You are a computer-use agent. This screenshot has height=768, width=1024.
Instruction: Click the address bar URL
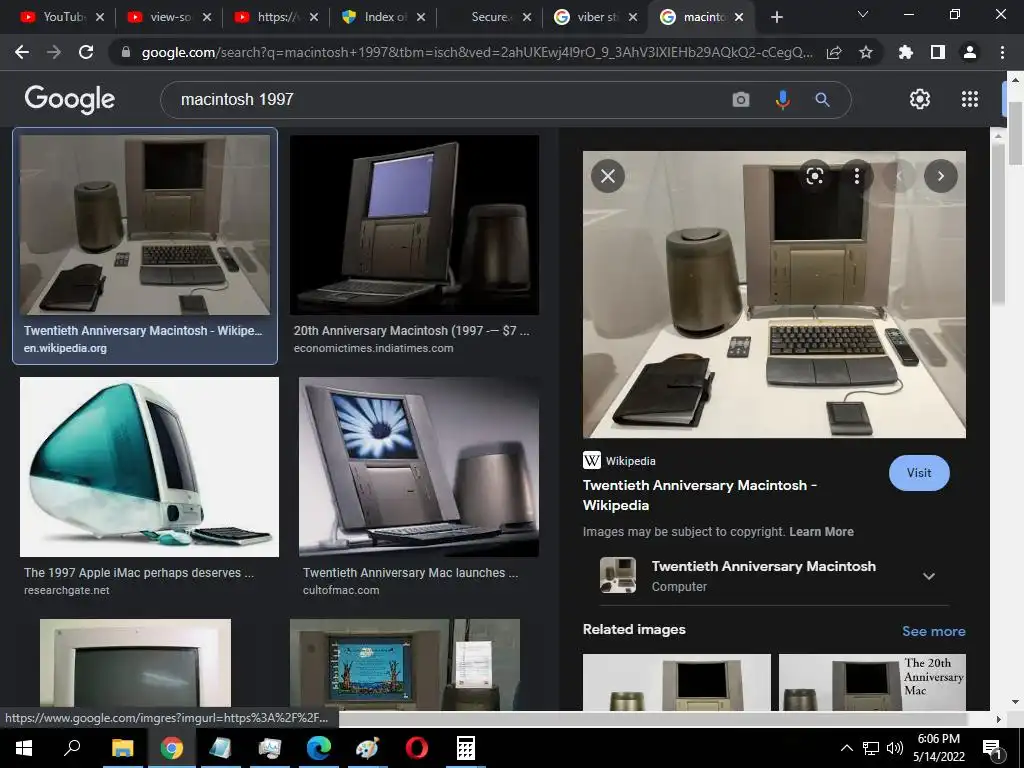coord(477,53)
